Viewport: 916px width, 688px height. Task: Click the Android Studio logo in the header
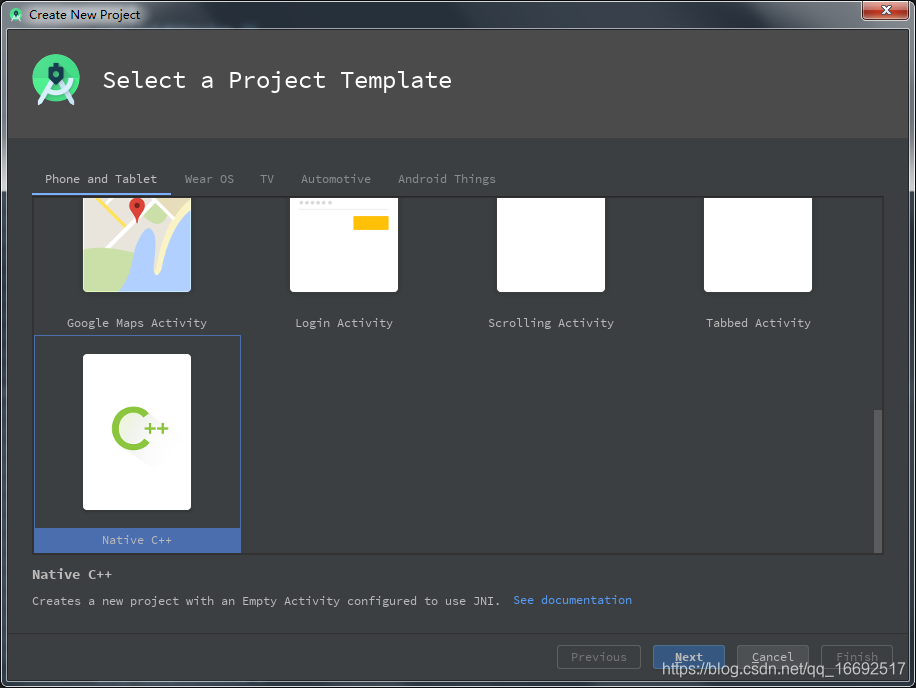pyautogui.click(x=56, y=79)
